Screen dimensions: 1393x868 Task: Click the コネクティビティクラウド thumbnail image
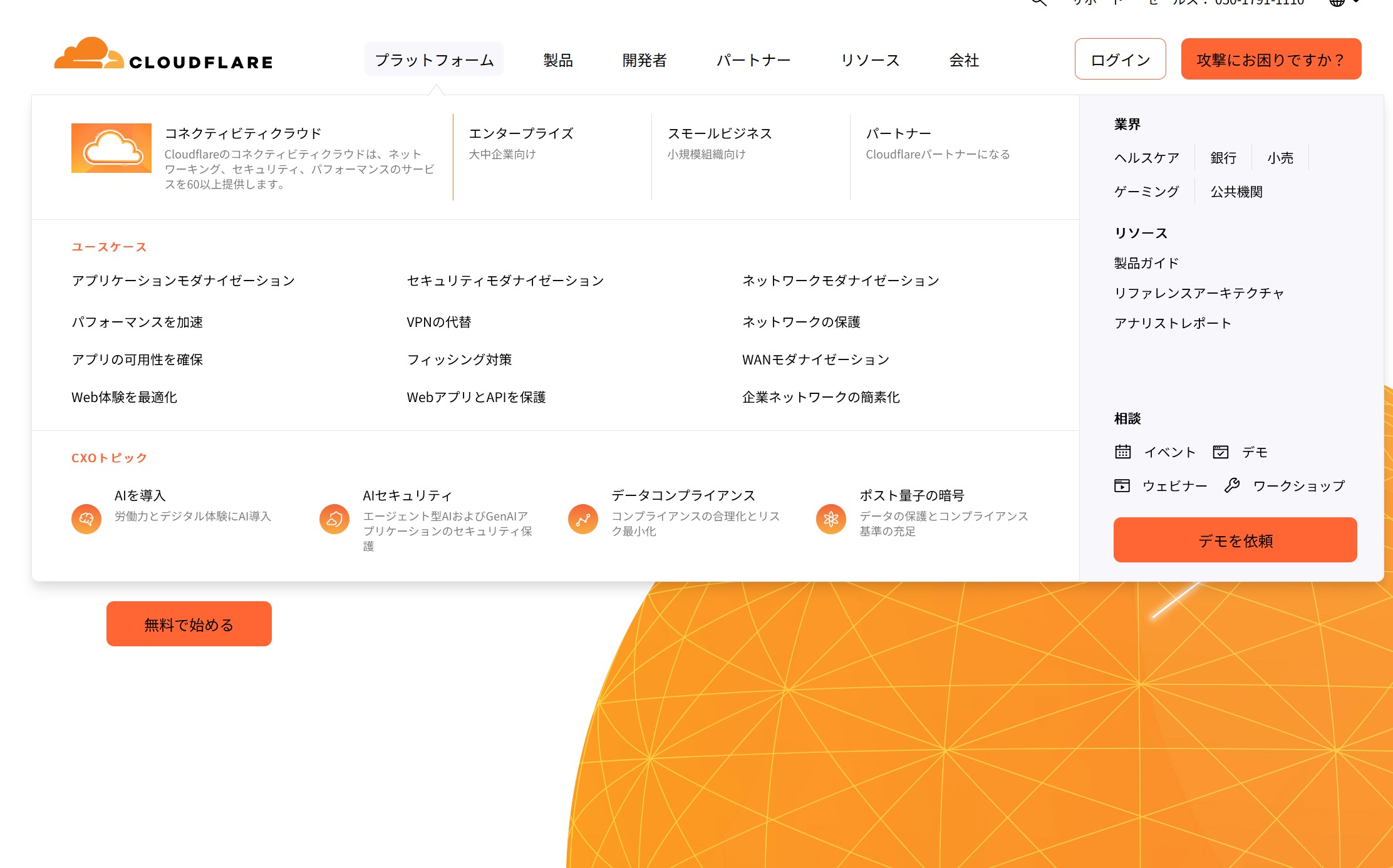click(111, 148)
